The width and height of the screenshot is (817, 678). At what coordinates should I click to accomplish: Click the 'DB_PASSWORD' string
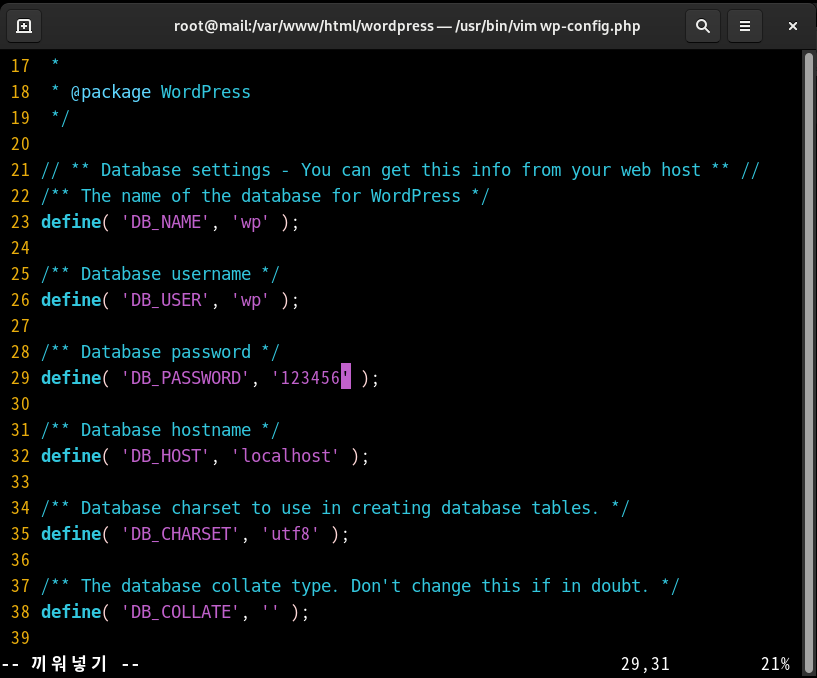[185, 378]
